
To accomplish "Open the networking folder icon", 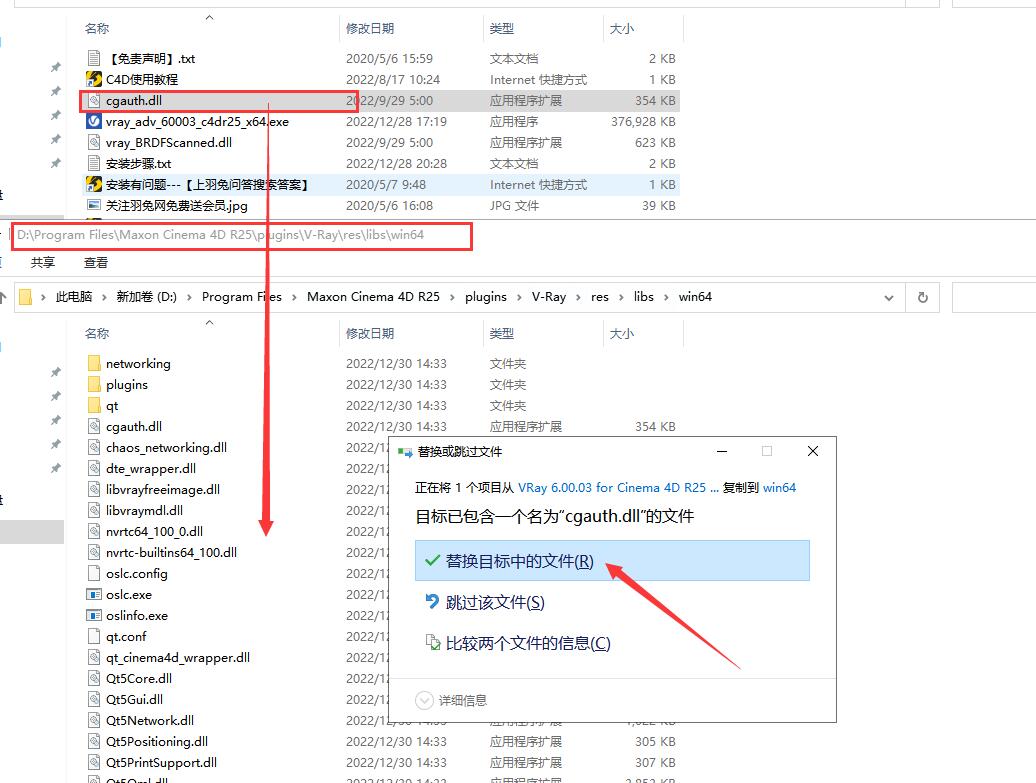I will 94,363.
